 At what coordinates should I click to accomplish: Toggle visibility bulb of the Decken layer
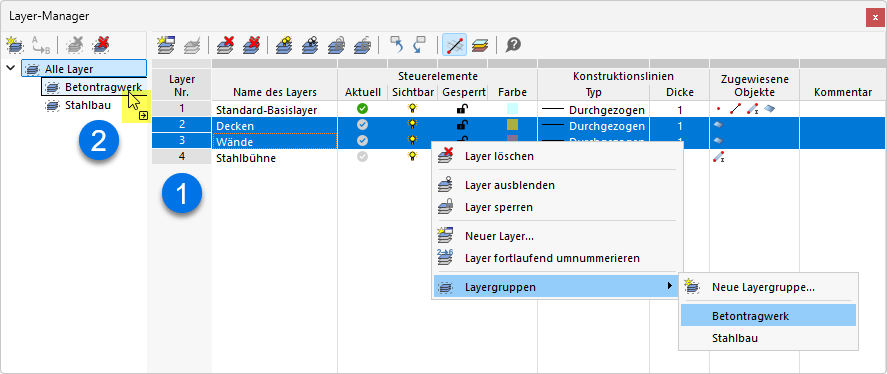point(413,124)
